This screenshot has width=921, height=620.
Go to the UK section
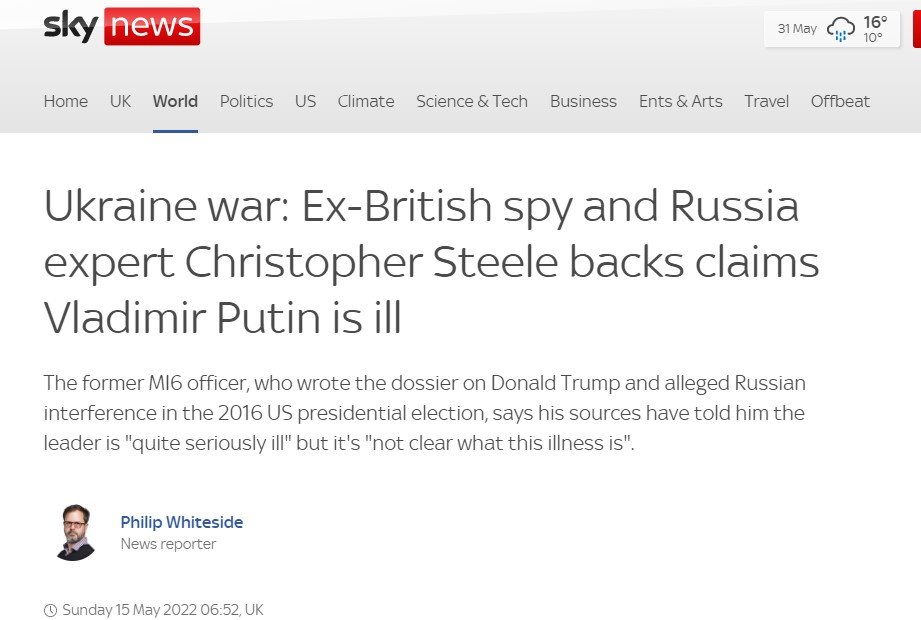[x=120, y=101]
